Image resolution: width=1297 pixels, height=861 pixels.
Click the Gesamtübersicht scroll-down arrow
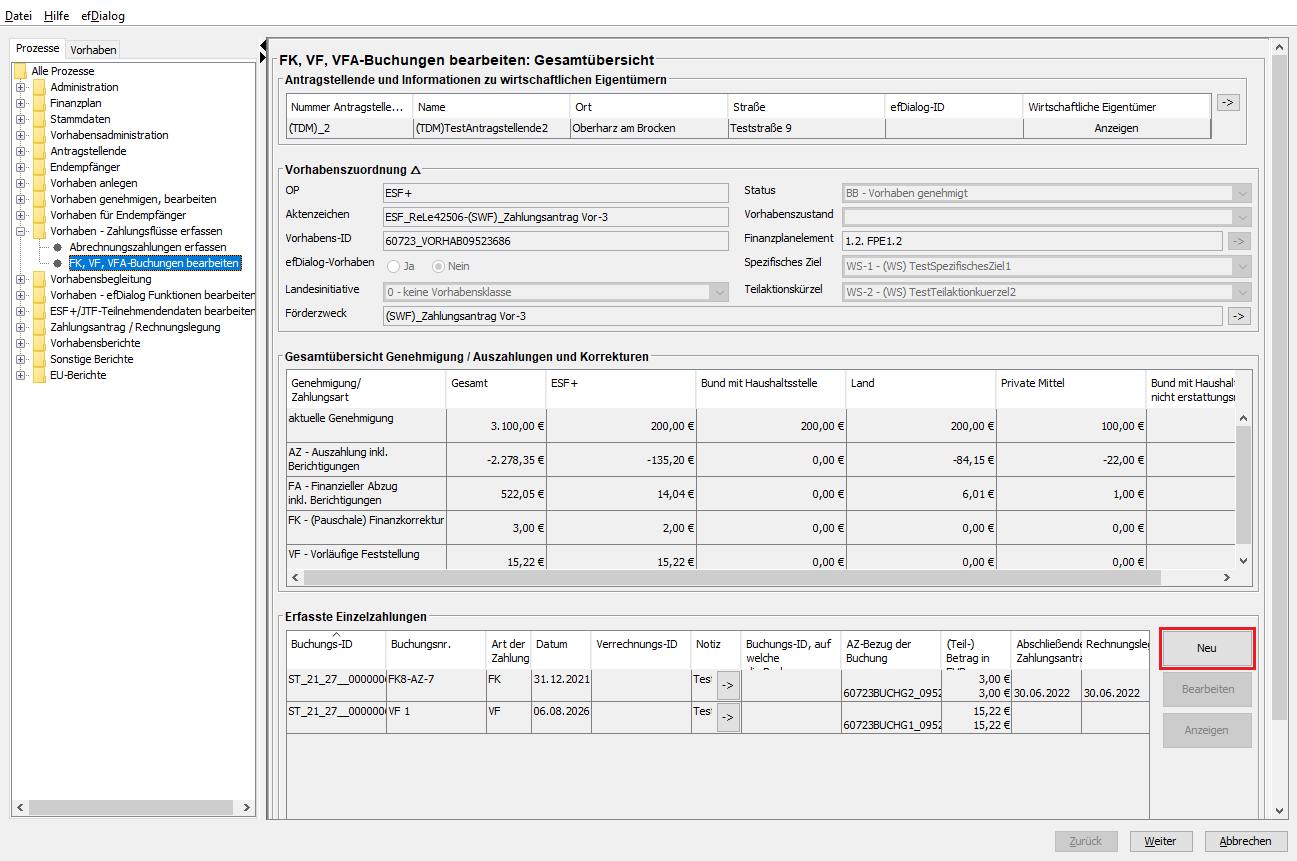[1244, 561]
